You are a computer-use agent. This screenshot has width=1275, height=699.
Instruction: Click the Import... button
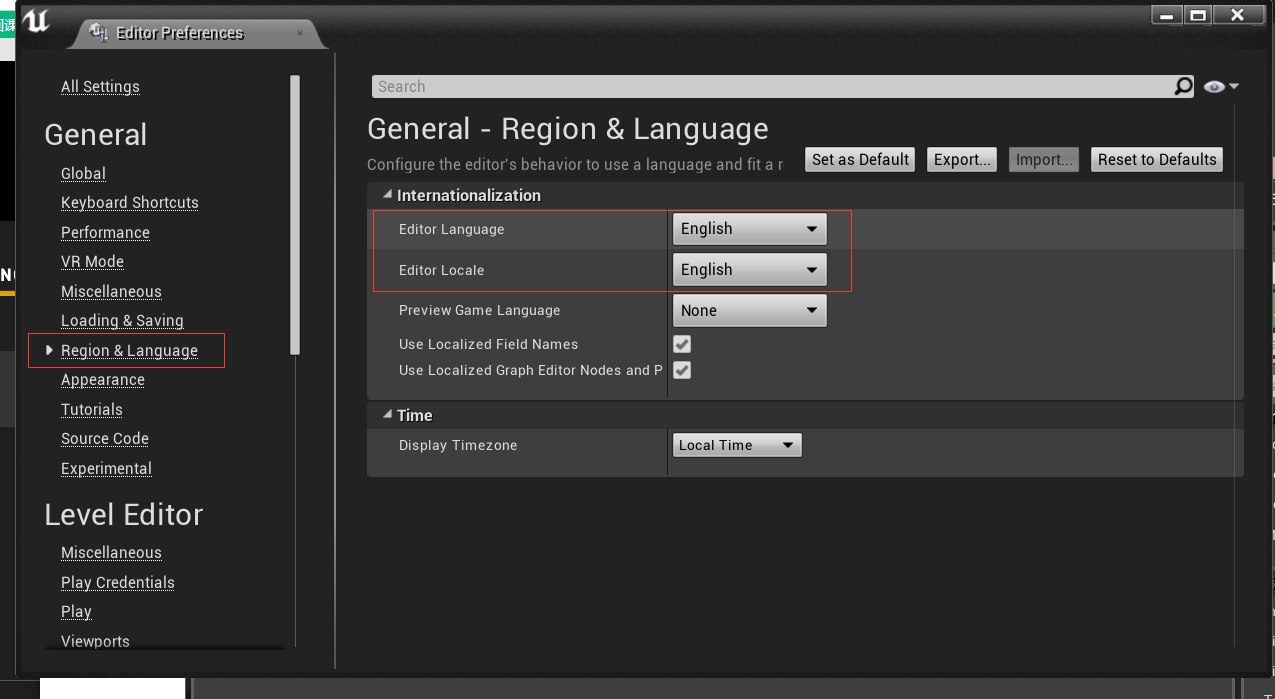click(x=1044, y=160)
